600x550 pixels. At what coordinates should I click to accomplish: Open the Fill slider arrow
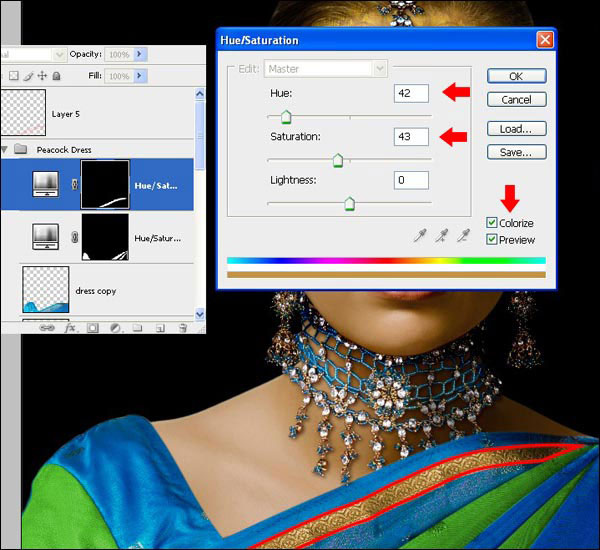[x=140, y=76]
